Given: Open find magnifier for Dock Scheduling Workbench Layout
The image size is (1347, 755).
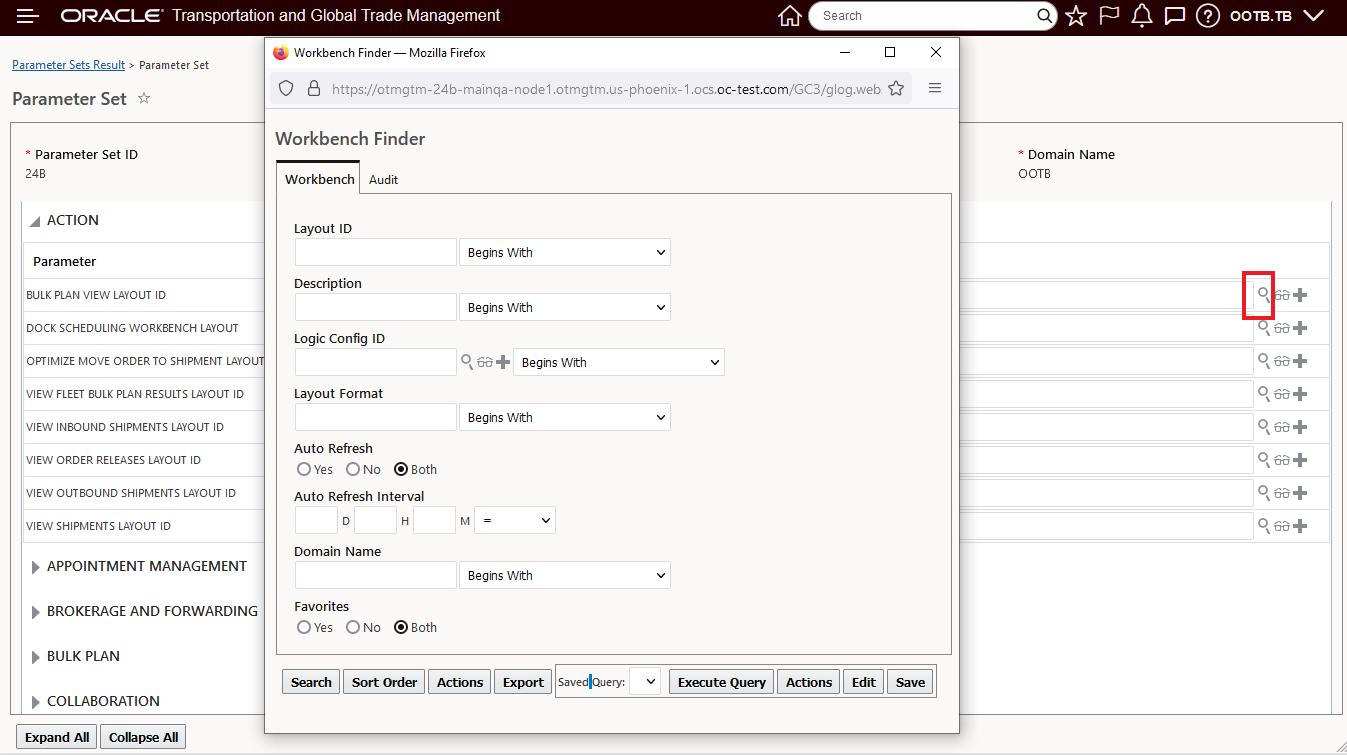Looking at the screenshot, I should 1264,328.
